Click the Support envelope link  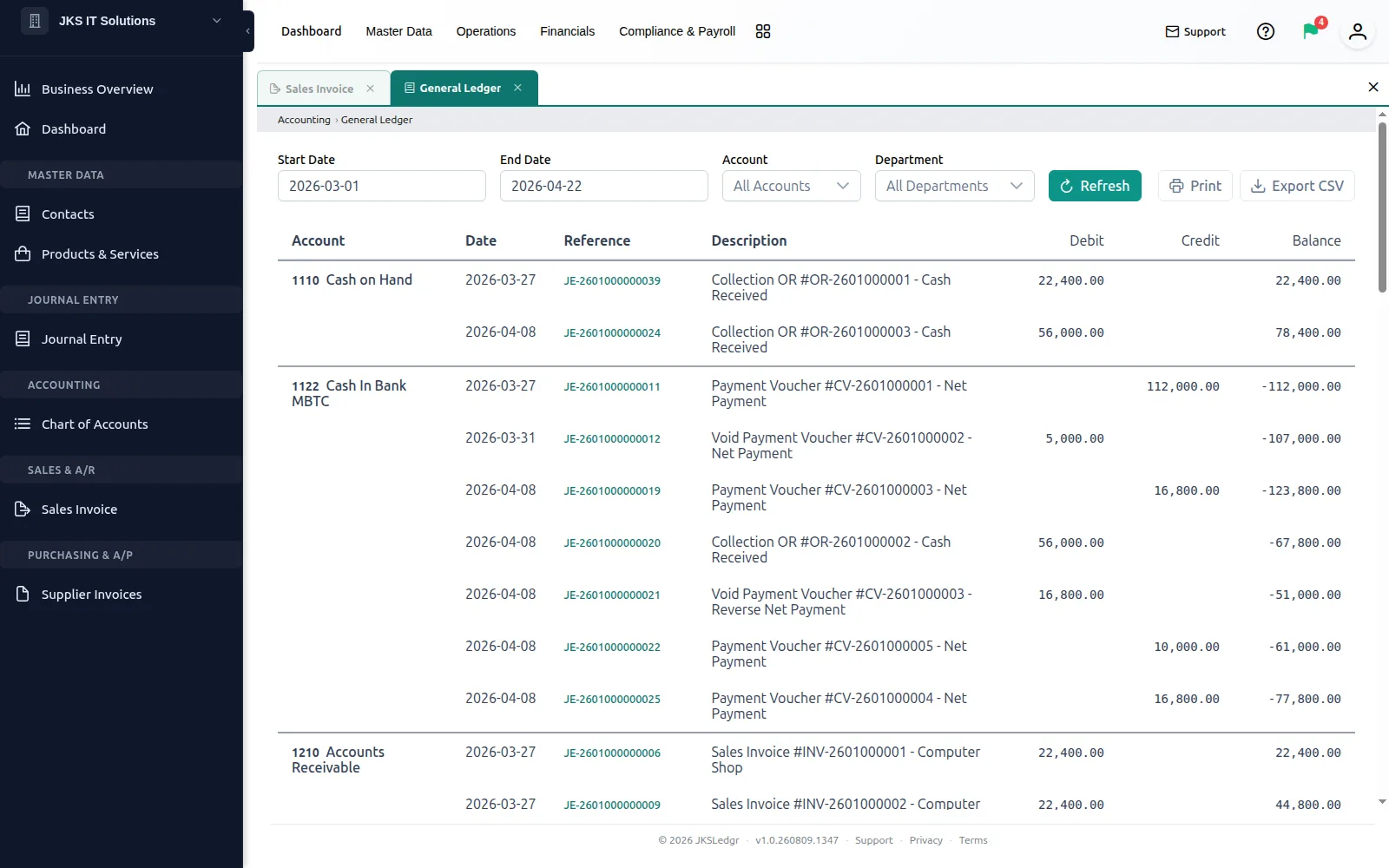click(1195, 31)
